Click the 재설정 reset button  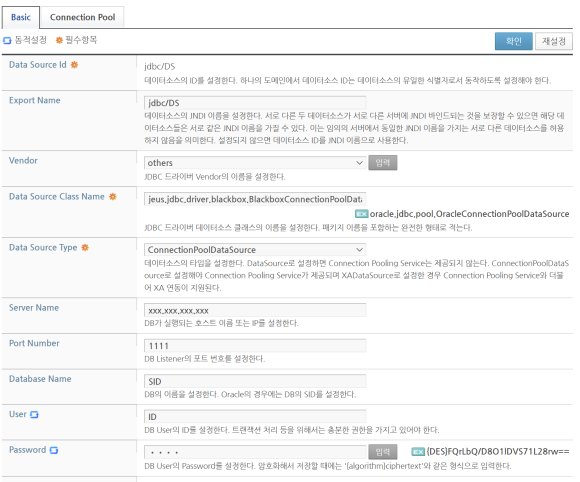click(x=554, y=41)
